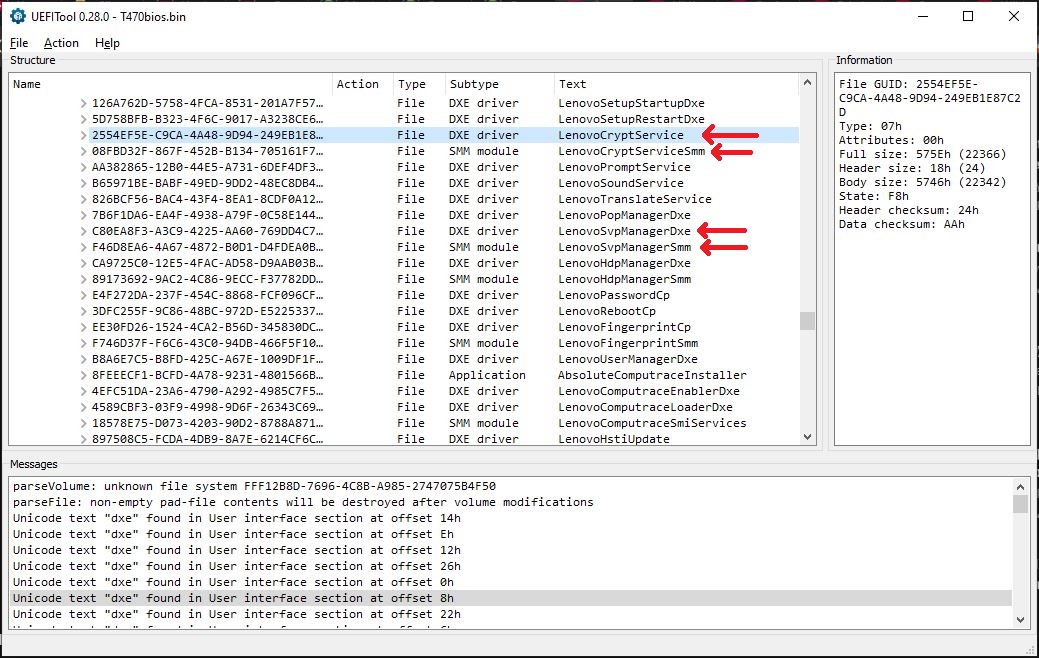Click SMM module subtype of LenovoFingerprintSmm row
Image resolution: width=1039 pixels, height=658 pixels.
point(484,343)
